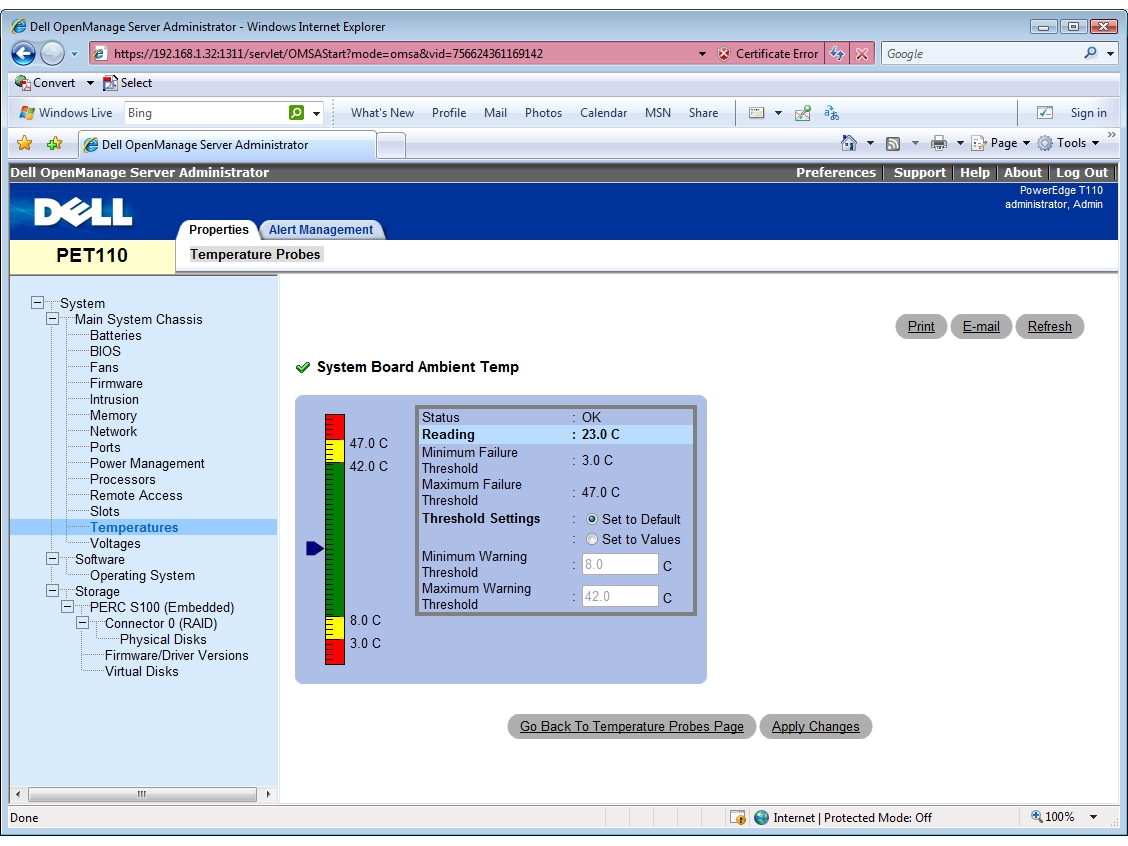
Task: Select Voltages in the system tree
Action: pos(115,543)
